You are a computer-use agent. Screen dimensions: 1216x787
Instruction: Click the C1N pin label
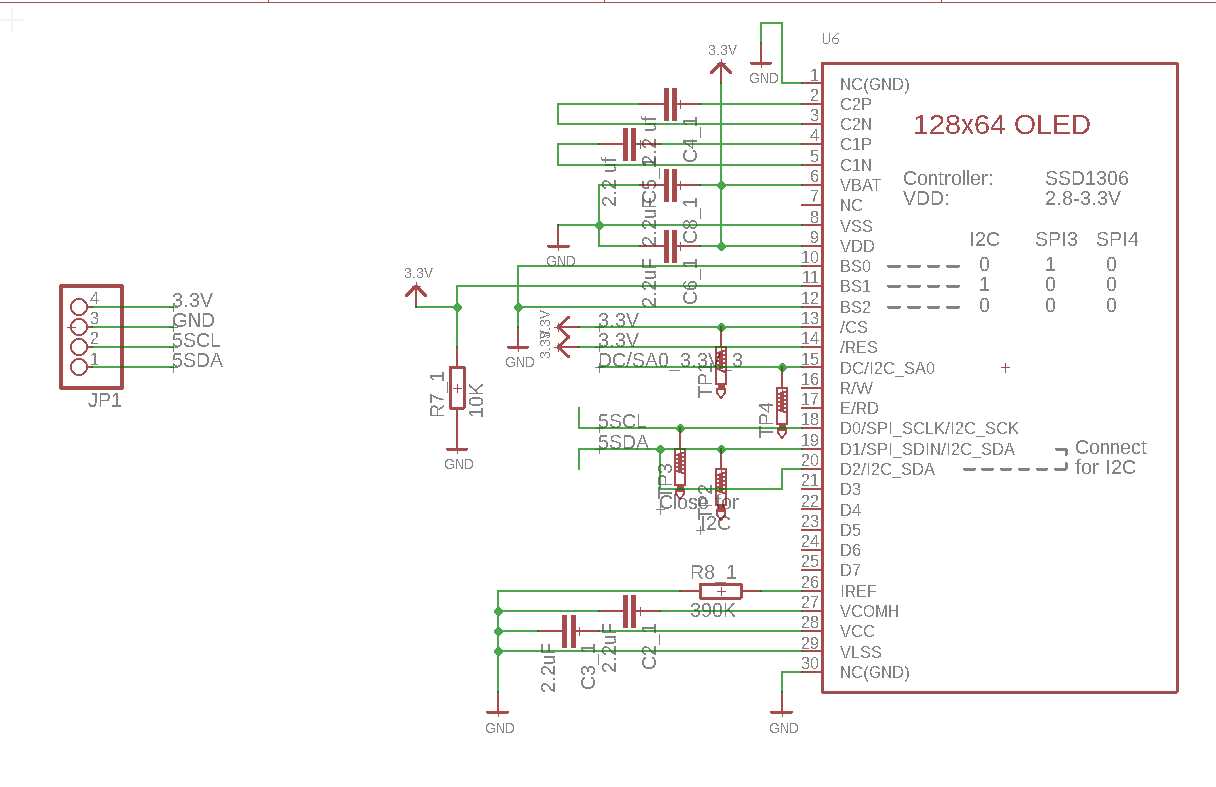tap(856, 165)
